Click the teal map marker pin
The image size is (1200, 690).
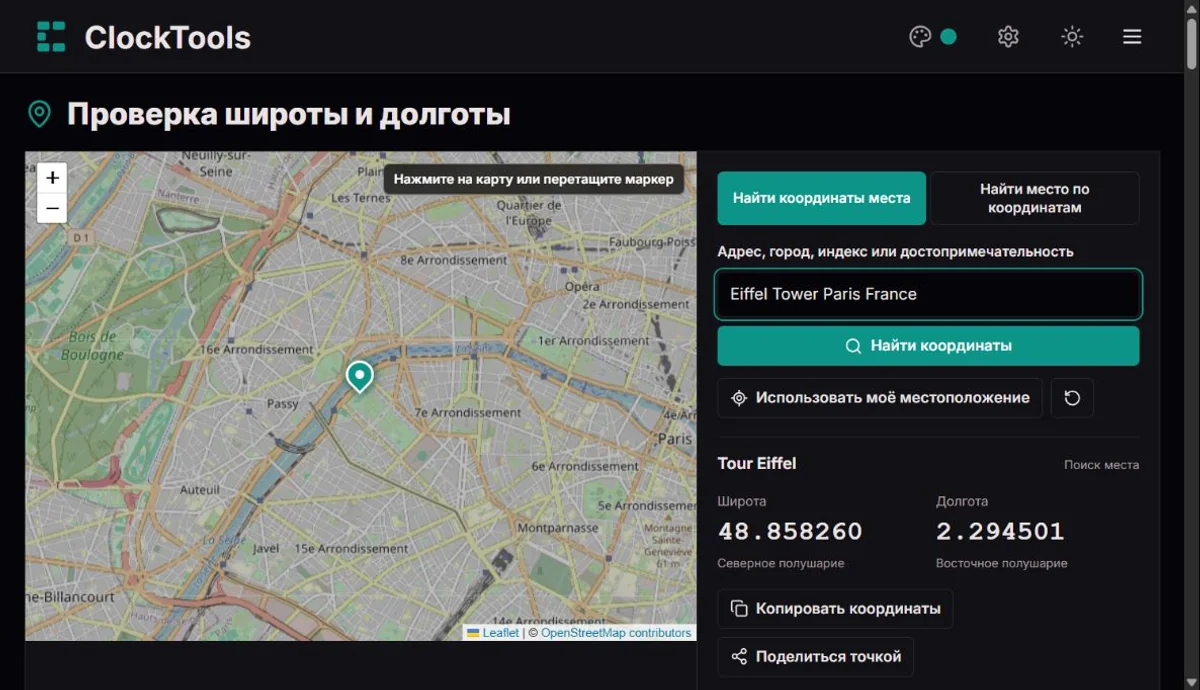[x=359, y=377]
